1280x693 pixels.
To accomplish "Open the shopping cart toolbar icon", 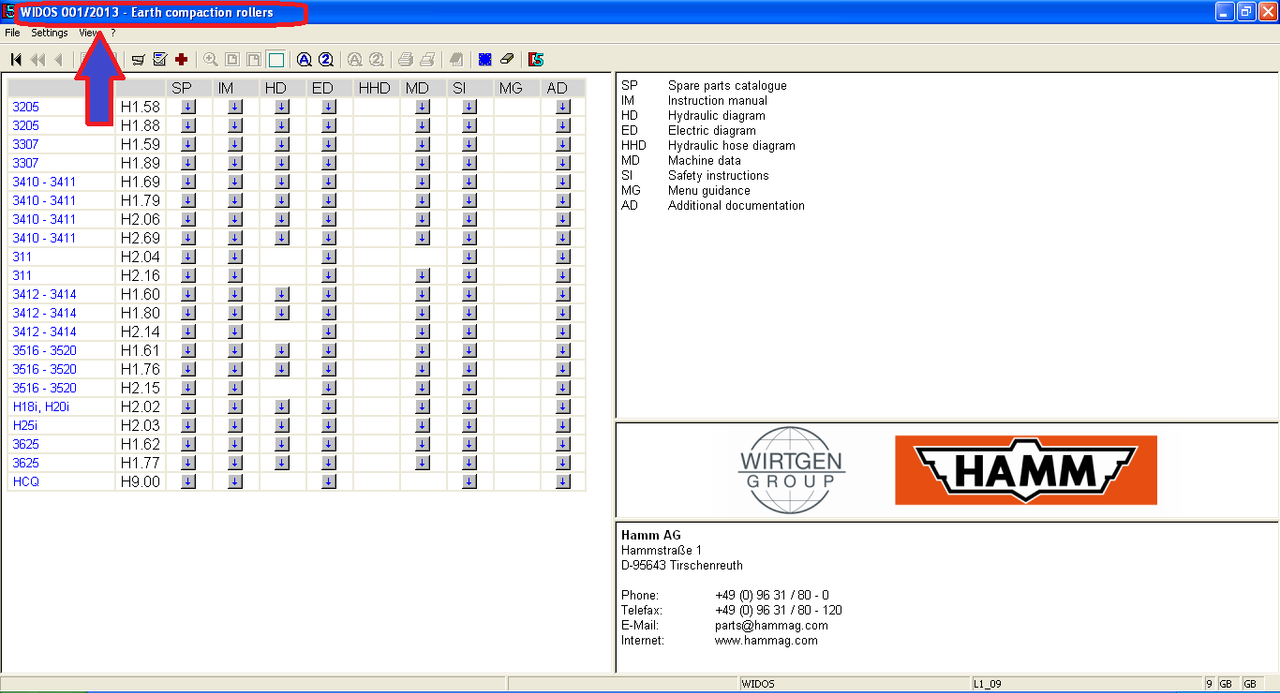I will point(138,59).
